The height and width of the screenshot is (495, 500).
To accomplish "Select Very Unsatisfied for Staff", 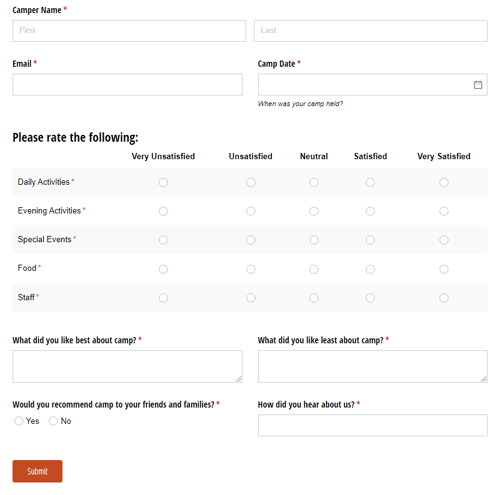I will 163,298.
